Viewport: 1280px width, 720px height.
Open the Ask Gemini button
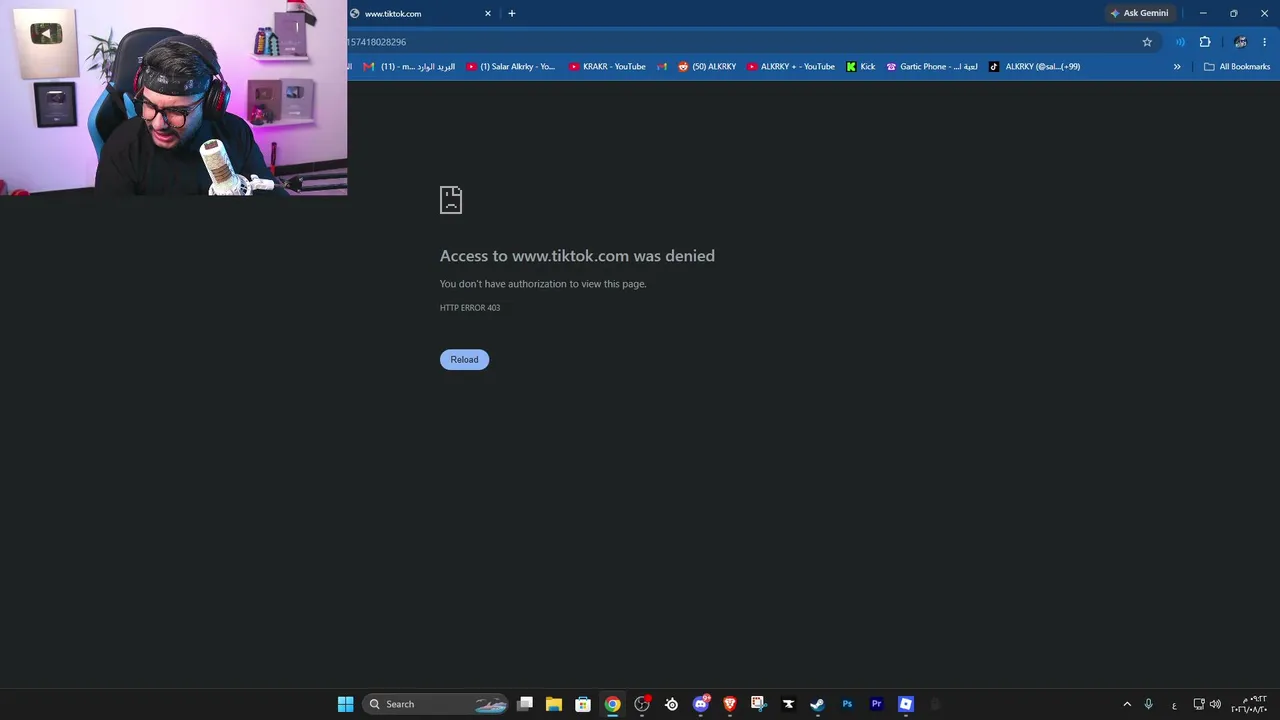[1139, 13]
